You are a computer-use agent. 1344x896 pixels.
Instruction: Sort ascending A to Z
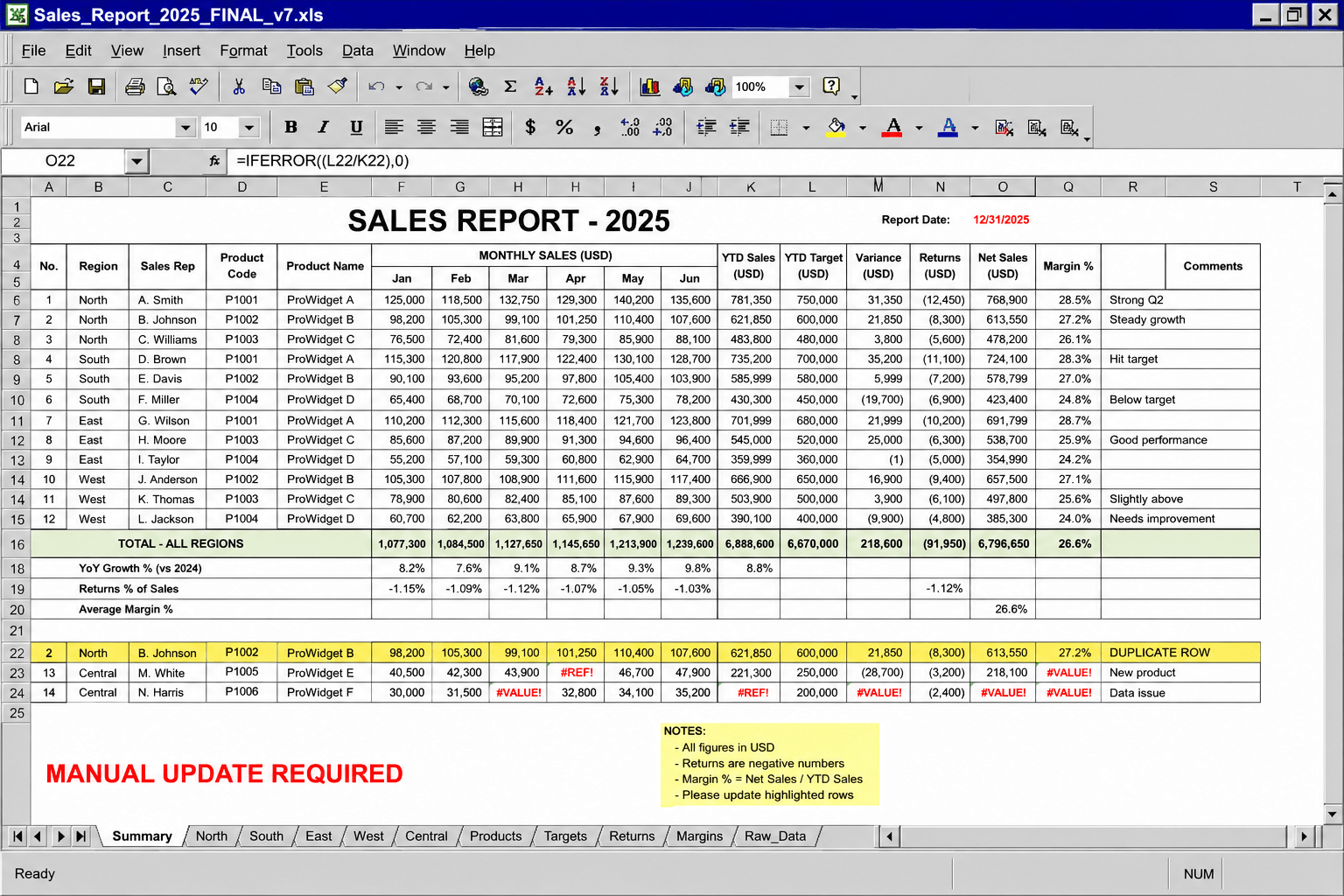coord(543,86)
